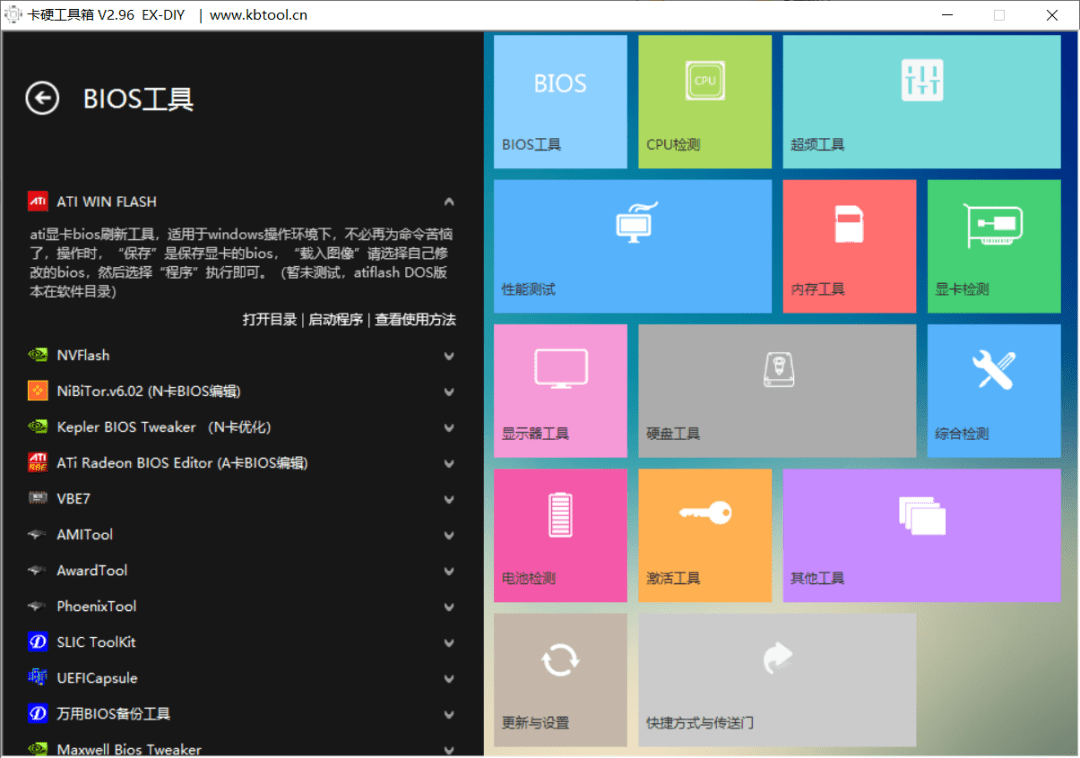Viewport: 1080px width, 758px height.
Task: Click the 万用BIOS备份工具 icon
Action: tap(37, 713)
